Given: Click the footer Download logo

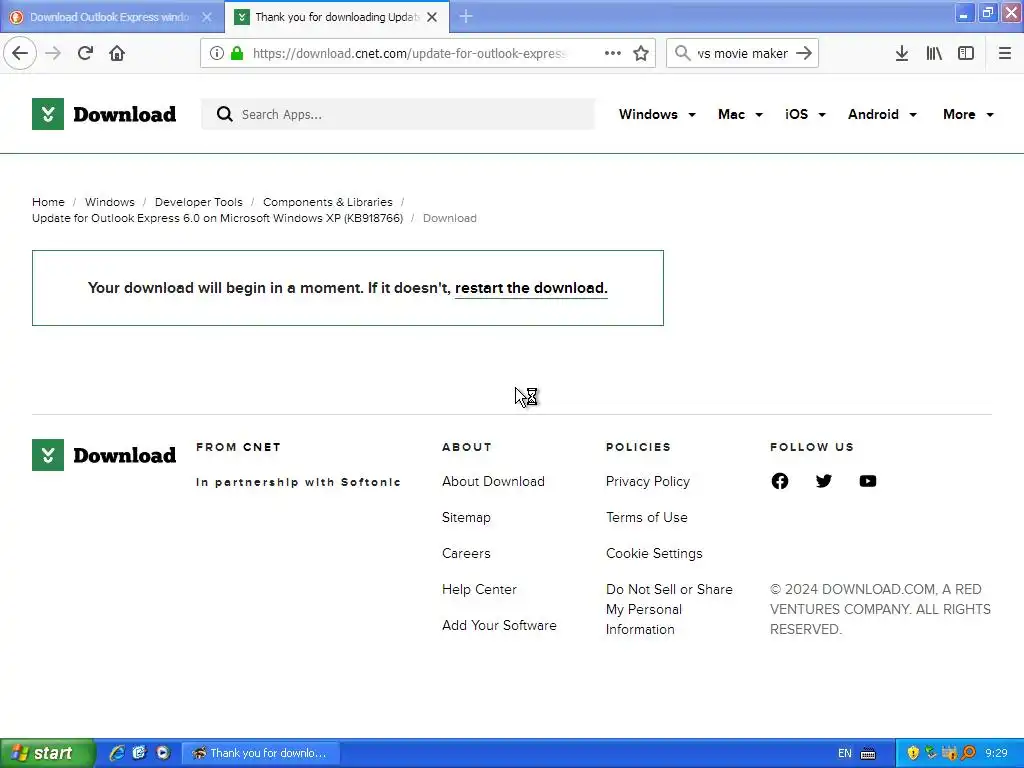Looking at the screenshot, I should coord(104,455).
